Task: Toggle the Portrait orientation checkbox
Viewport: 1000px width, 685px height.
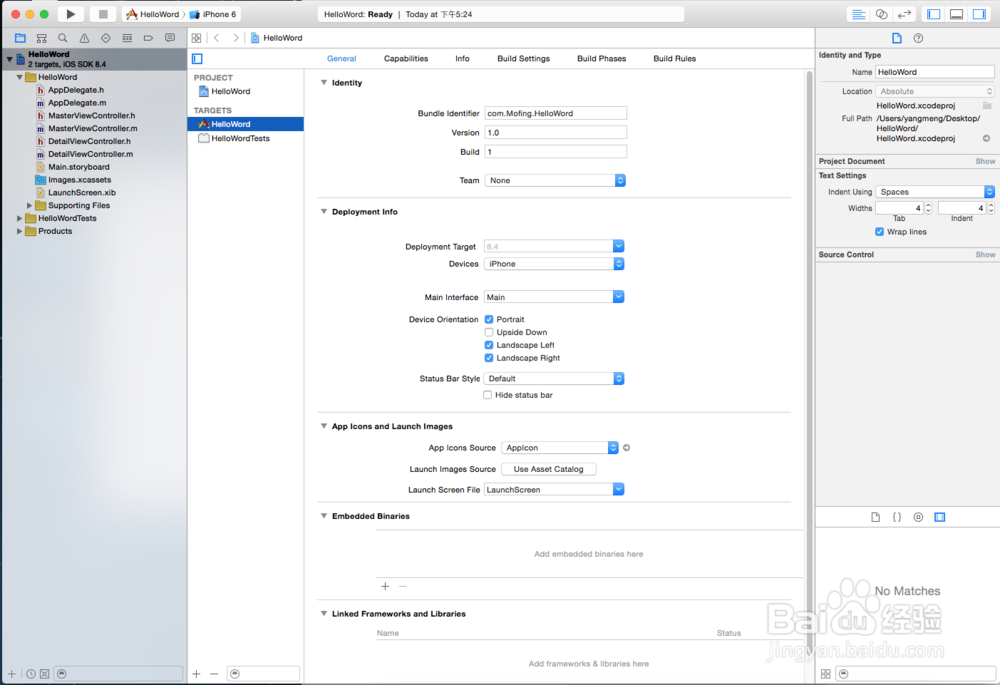Action: point(489,319)
